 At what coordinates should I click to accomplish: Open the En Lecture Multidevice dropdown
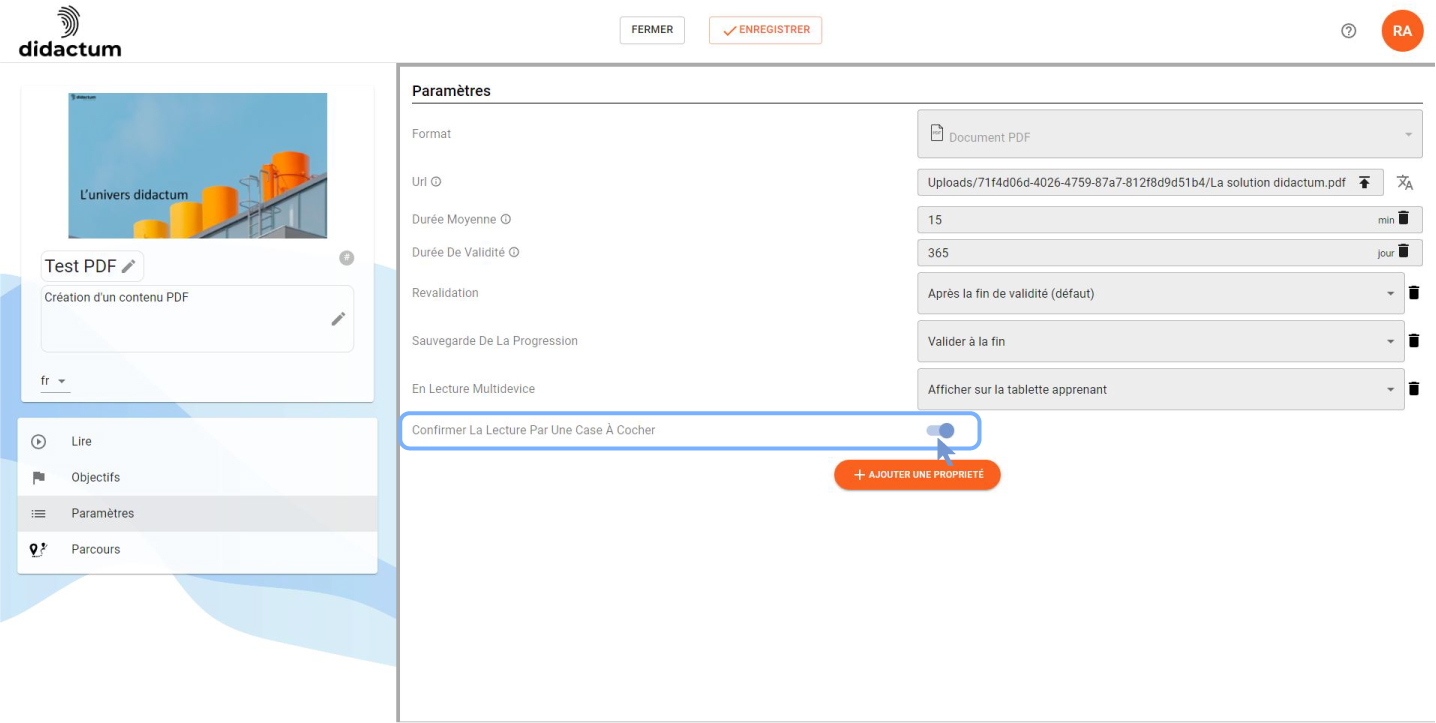(x=1160, y=389)
